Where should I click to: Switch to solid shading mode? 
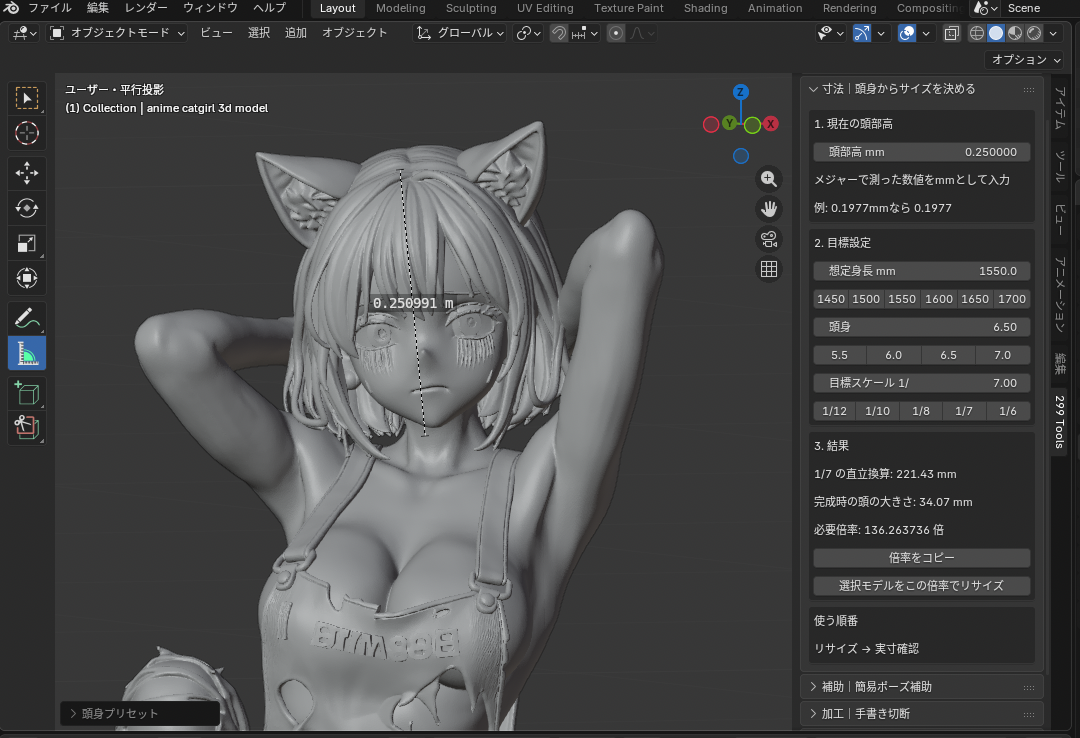click(996, 33)
